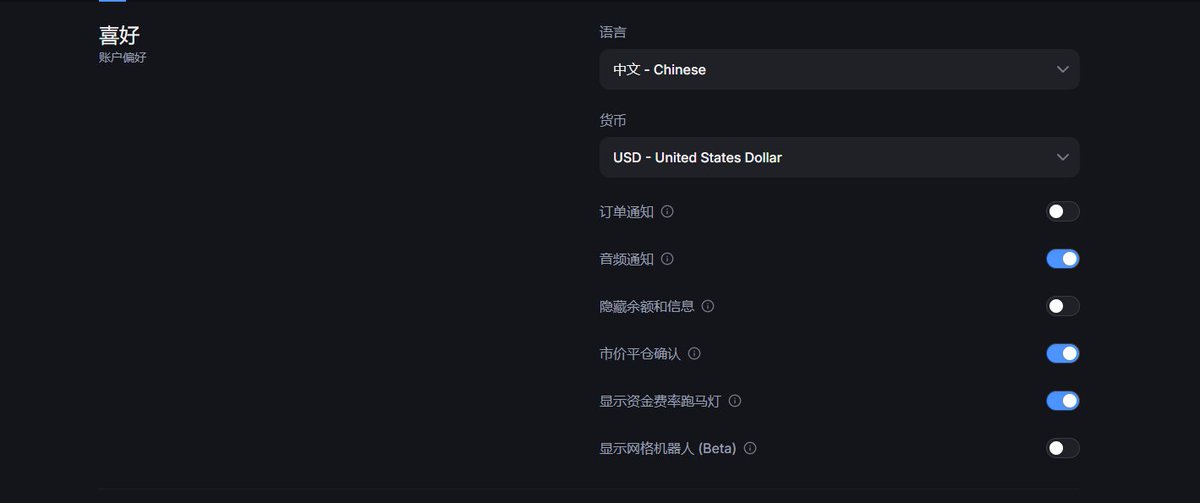This screenshot has width=1200, height=503.
Task: Click the 语言 field label
Action: click(613, 33)
